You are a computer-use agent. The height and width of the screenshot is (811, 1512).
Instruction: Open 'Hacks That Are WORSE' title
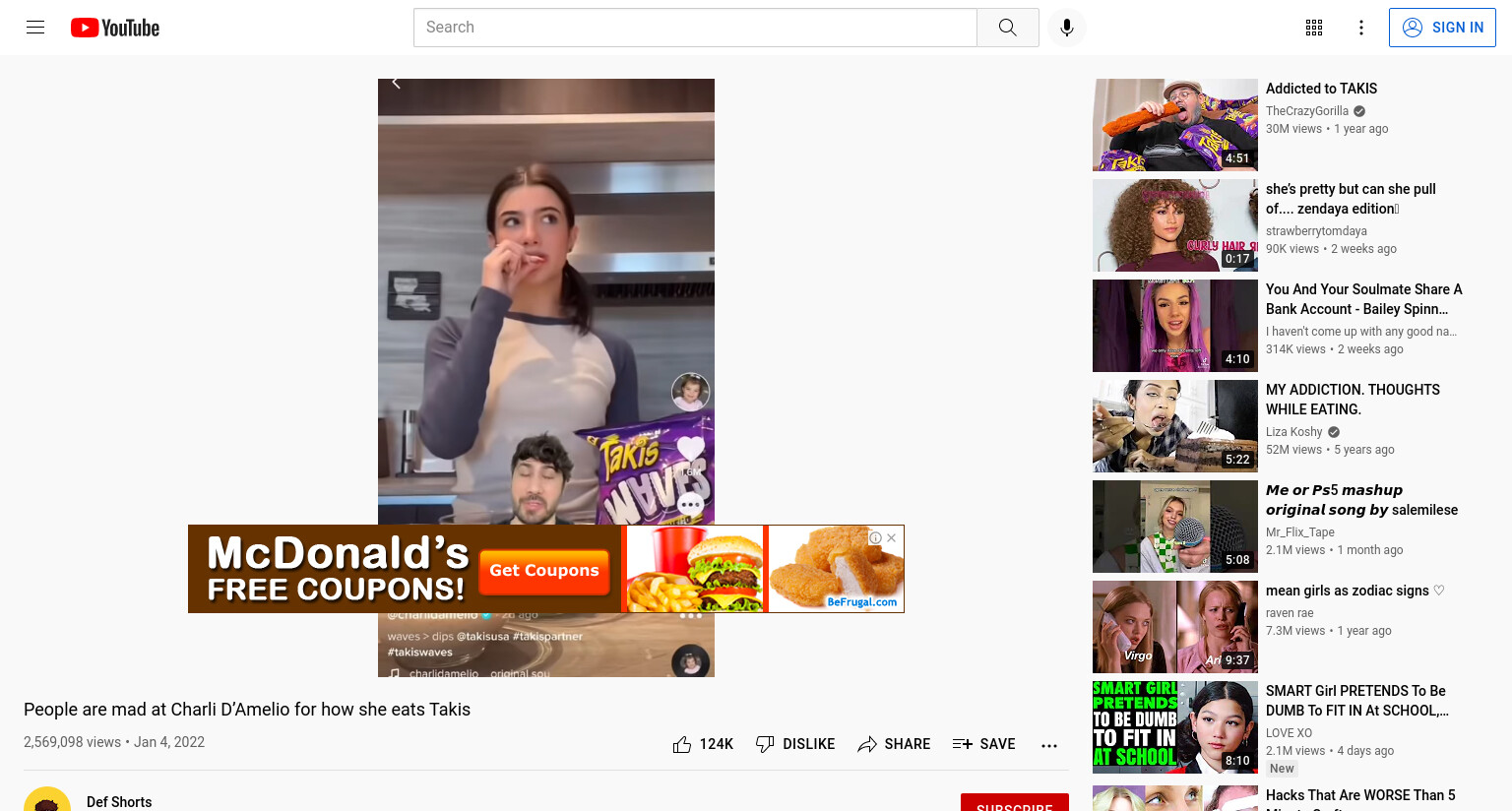[x=1360, y=797]
